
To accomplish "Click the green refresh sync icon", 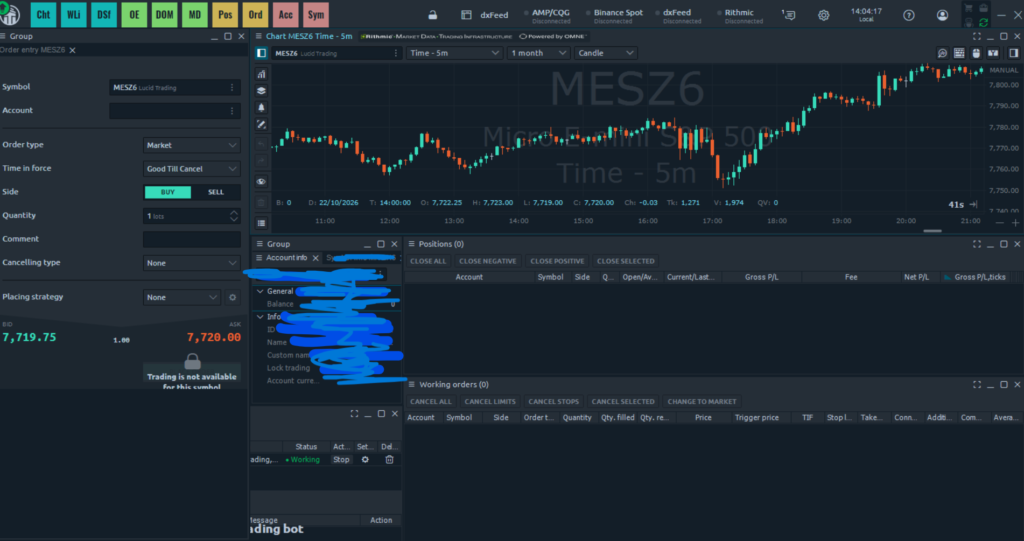I will point(984,22).
